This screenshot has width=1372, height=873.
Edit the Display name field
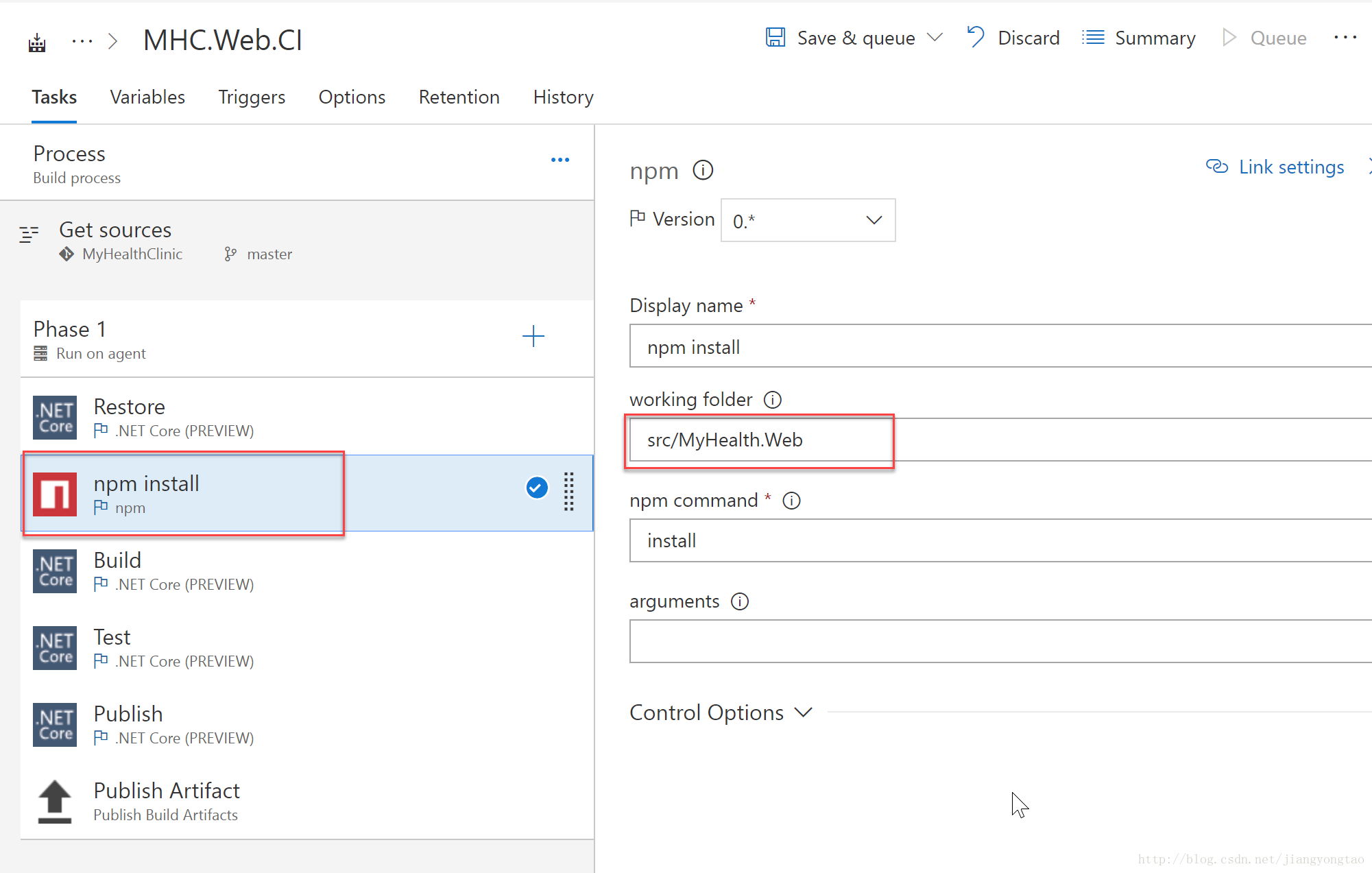click(1000, 346)
